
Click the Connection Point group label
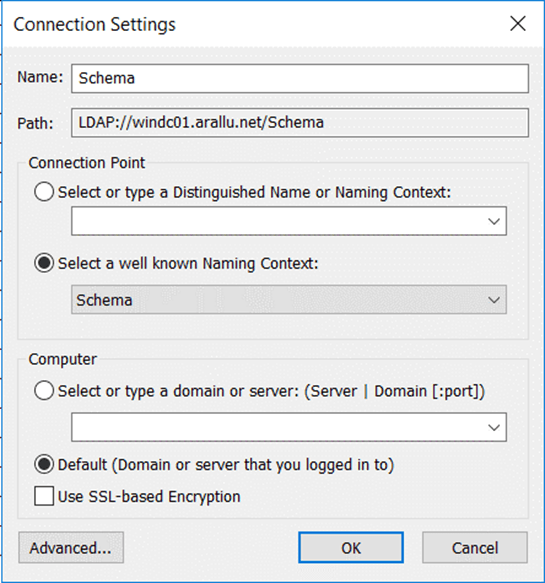pyautogui.click(x=87, y=163)
